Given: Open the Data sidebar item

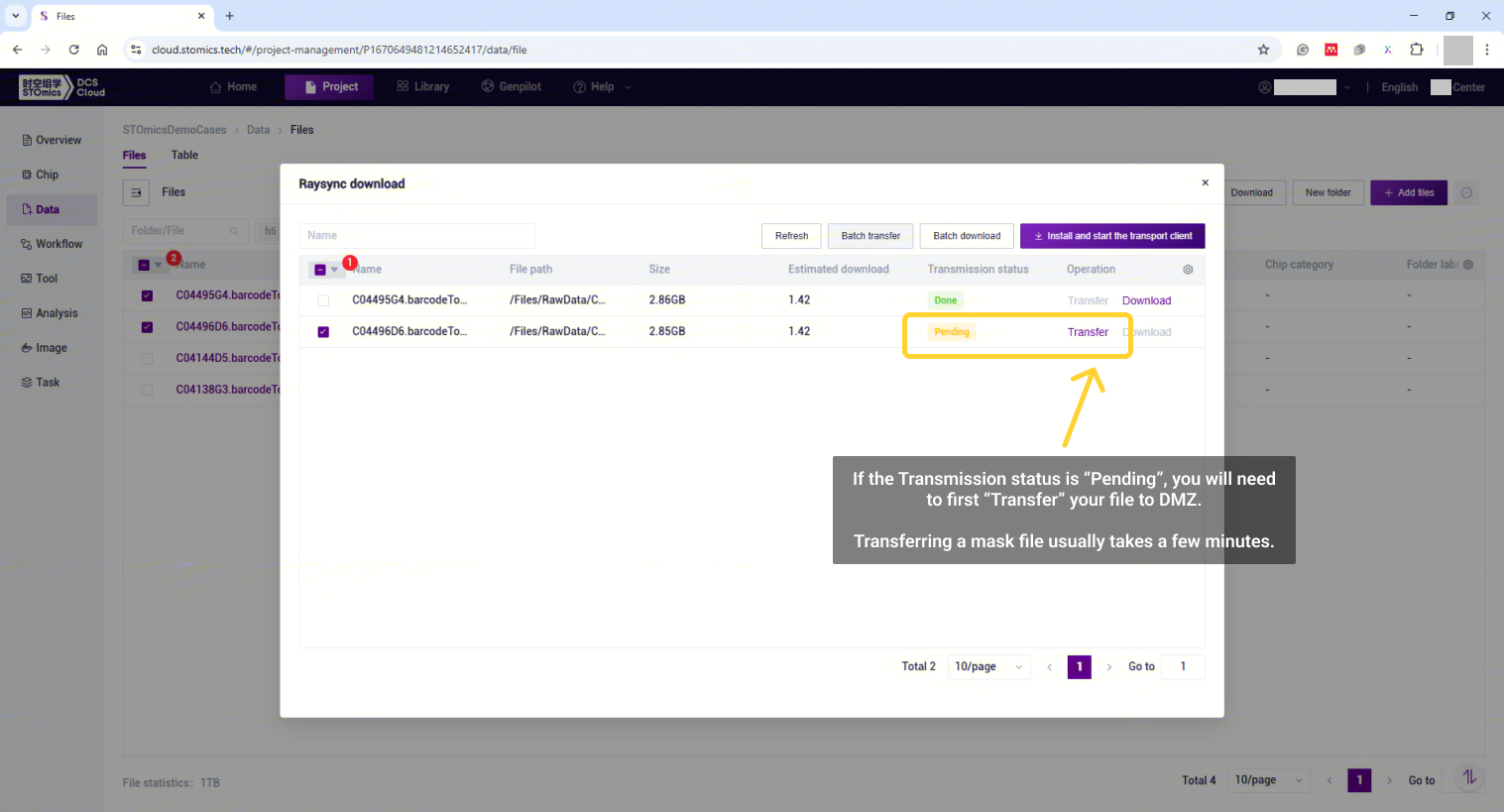Looking at the screenshot, I should (x=52, y=209).
